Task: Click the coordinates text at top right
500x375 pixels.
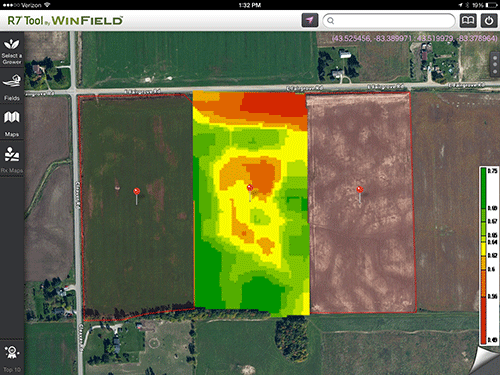Action: (x=414, y=38)
